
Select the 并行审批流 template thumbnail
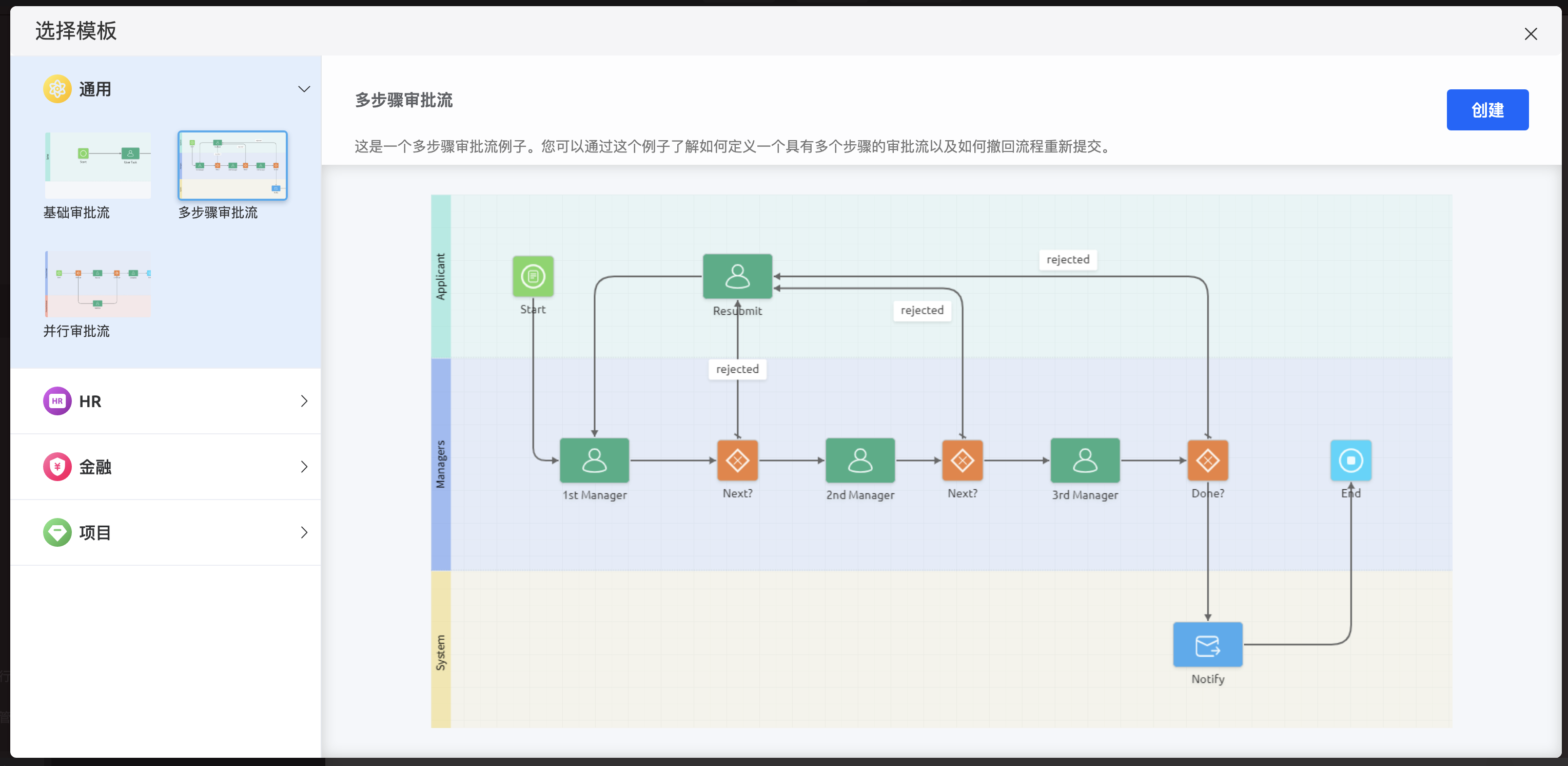[98, 284]
